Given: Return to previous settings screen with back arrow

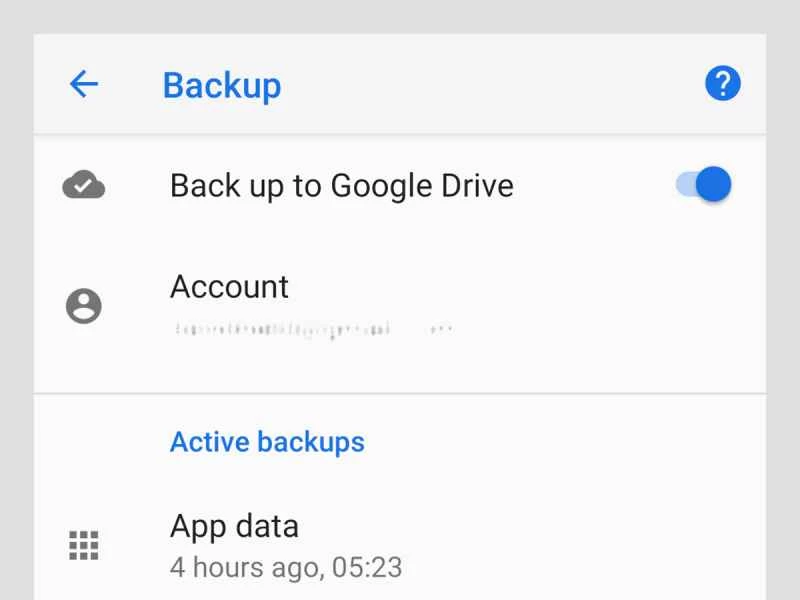Looking at the screenshot, I should 84,84.
